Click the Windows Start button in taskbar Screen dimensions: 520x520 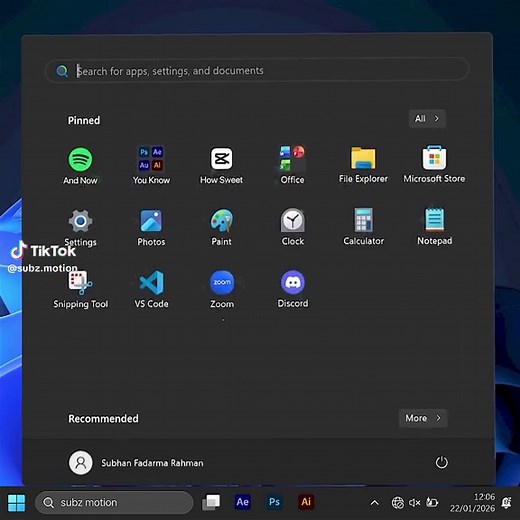click(x=16, y=503)
